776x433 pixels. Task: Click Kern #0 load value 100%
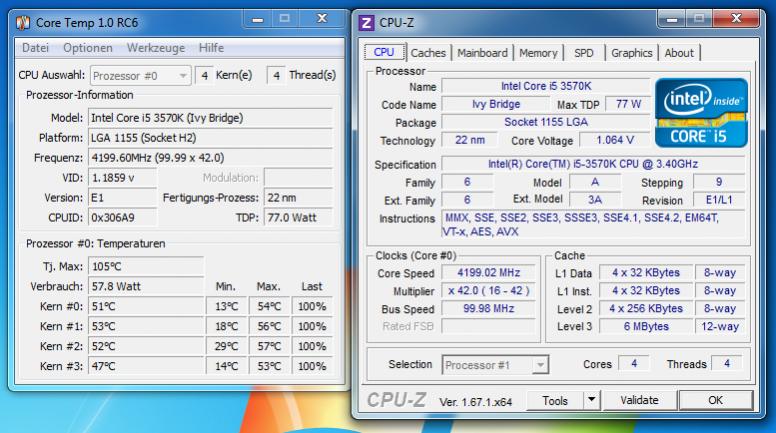pyautogui.click(x=312, y=307)
